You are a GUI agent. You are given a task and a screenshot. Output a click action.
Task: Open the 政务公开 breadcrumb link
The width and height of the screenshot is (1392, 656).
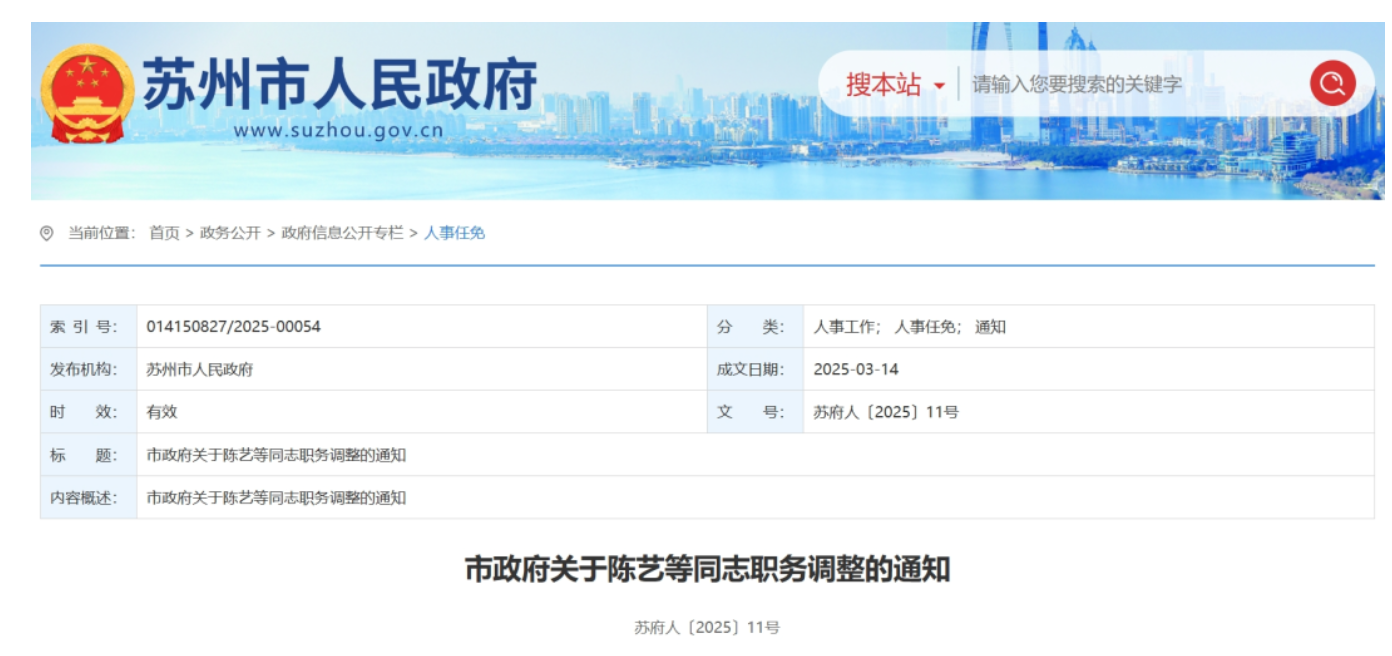point(230,233)
